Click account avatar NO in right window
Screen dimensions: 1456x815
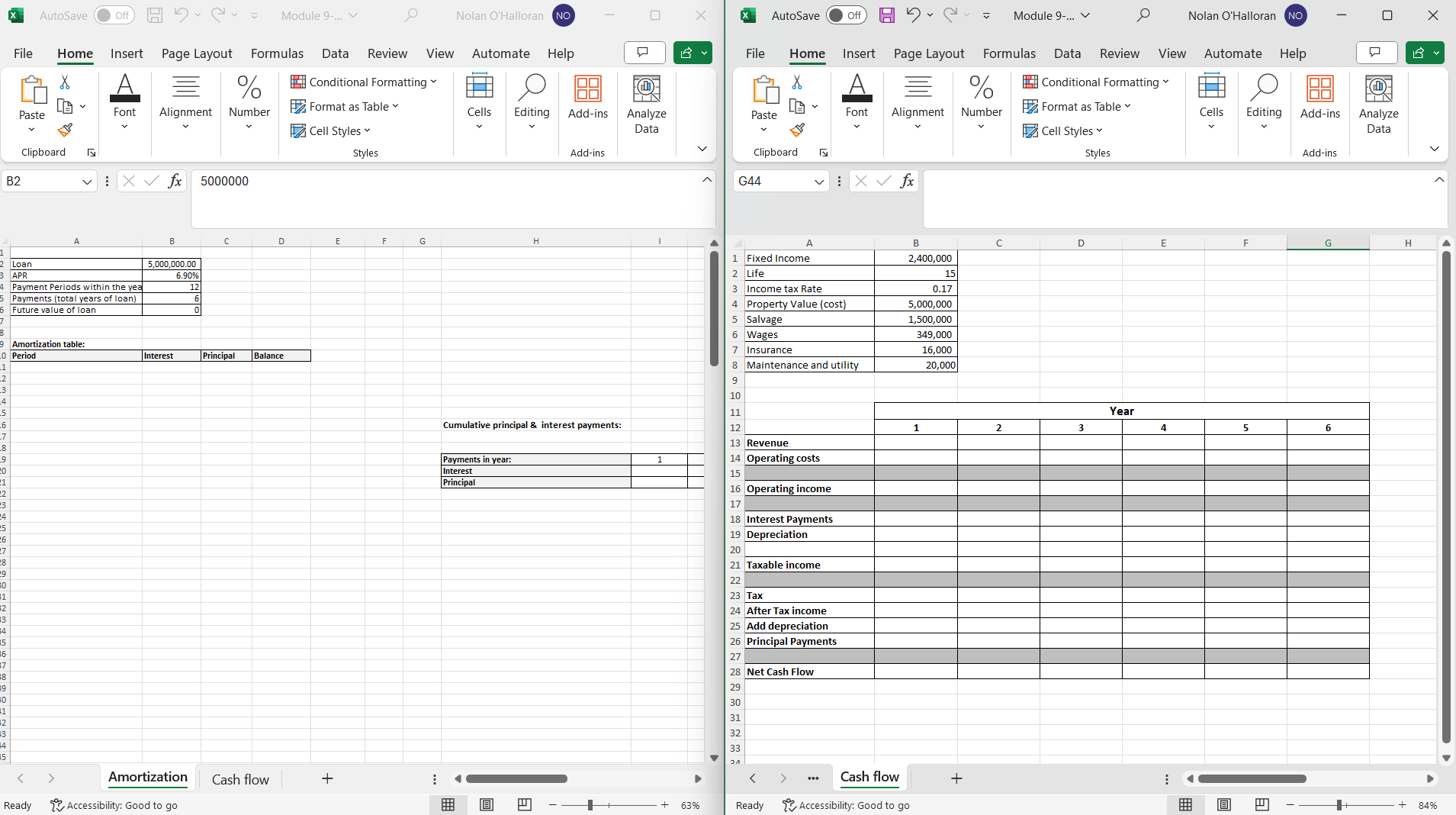coord(1296,15)
